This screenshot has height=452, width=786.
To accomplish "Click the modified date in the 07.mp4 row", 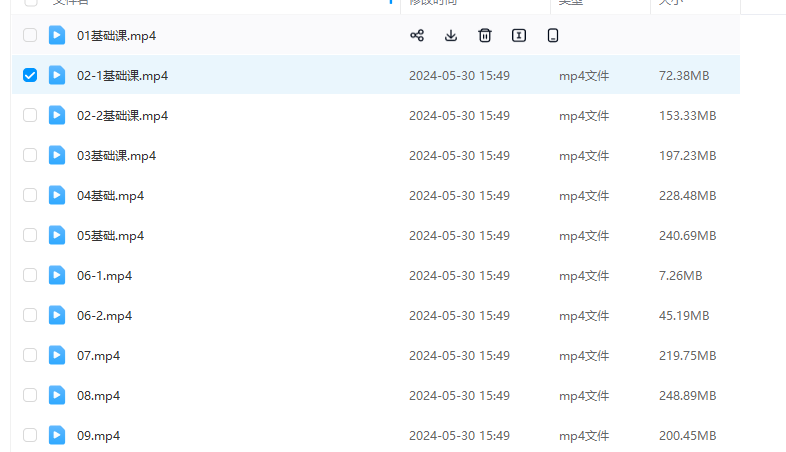I will [459, 356].
